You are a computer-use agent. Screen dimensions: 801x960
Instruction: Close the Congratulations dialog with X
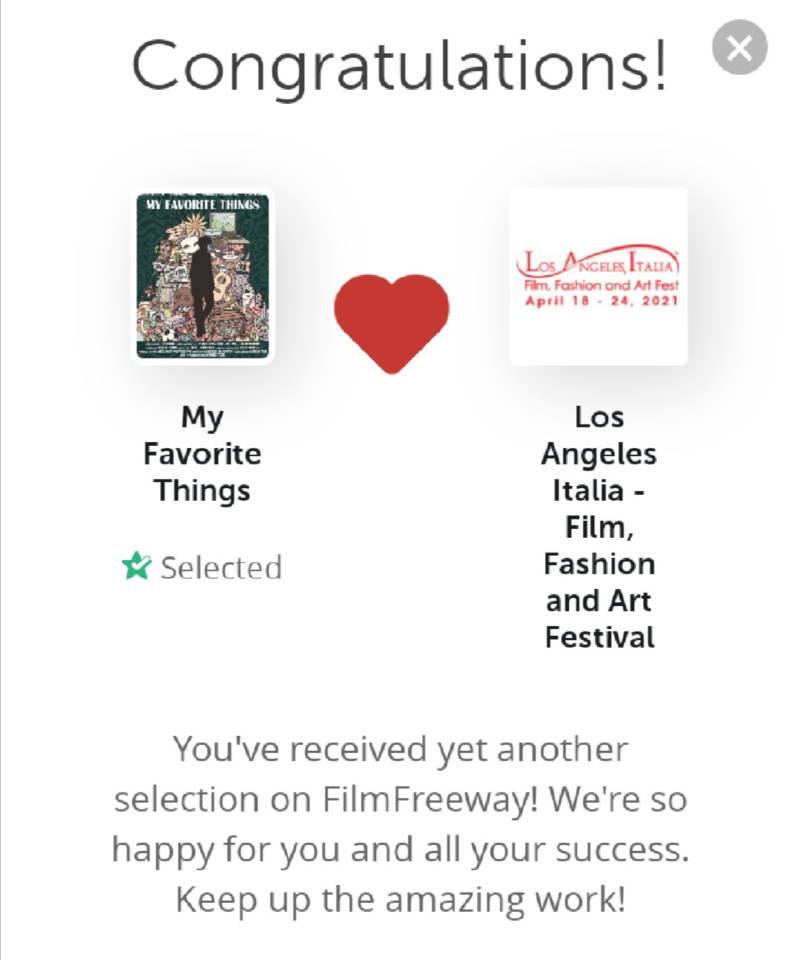(x=740, y=49)
